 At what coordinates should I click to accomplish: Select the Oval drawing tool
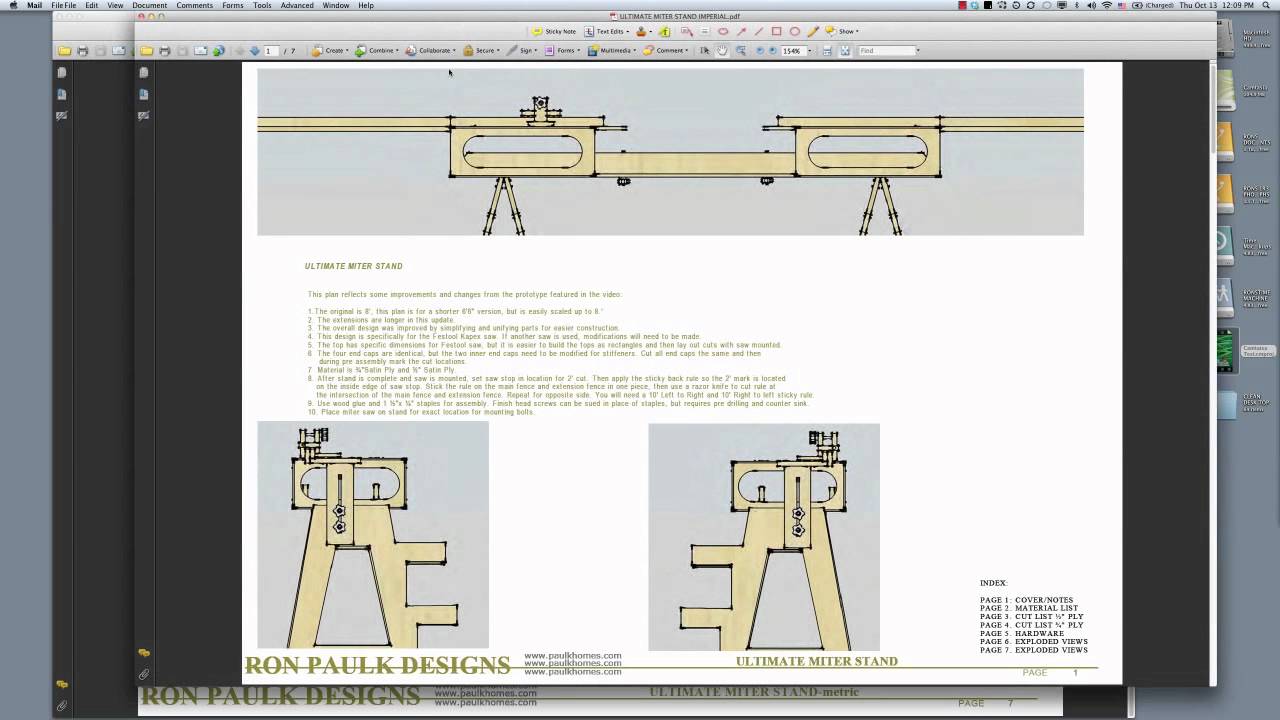795,31
